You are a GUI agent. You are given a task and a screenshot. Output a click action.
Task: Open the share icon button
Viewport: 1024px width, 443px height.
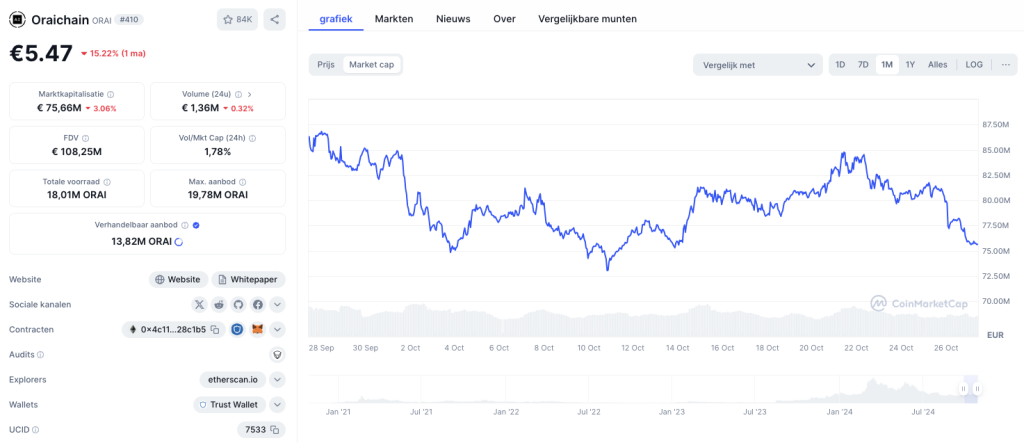pos(274,20)
